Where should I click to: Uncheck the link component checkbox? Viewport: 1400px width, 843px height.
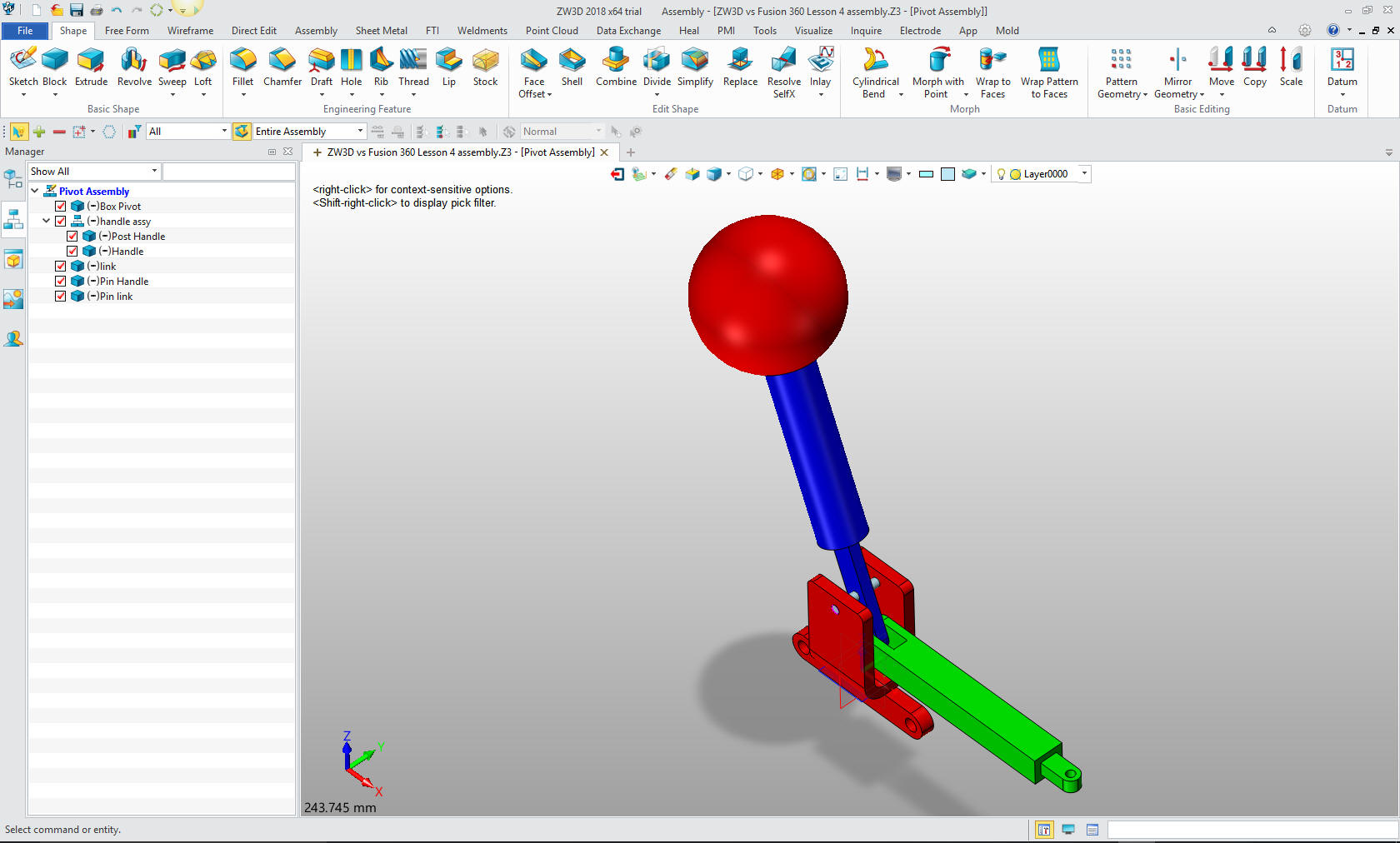tap(60, 266)
